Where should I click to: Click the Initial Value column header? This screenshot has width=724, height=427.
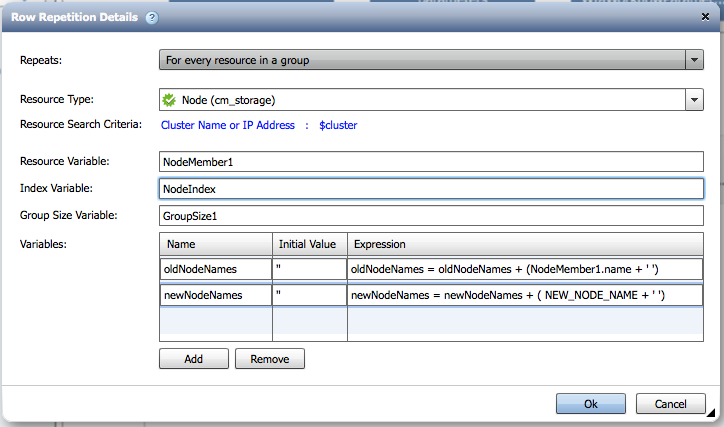(310, 244)
